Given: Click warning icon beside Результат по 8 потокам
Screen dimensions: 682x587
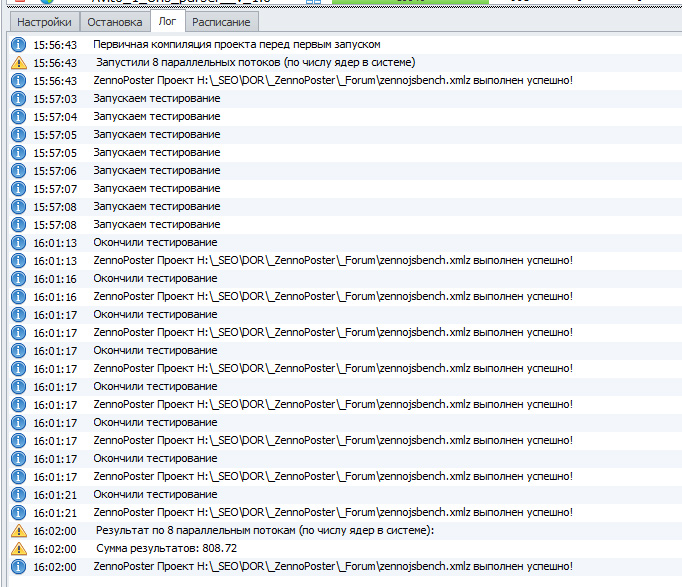Looking at the screenshot, I should point(19,530).
